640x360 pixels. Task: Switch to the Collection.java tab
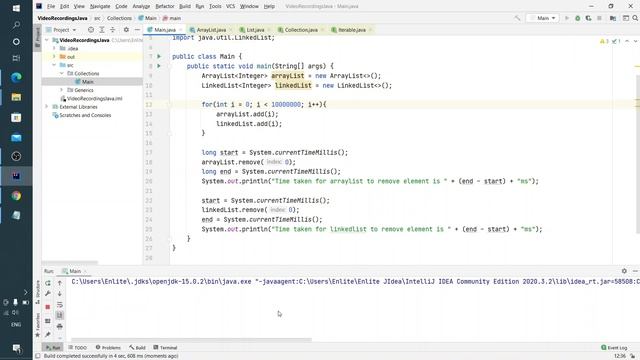301,30
